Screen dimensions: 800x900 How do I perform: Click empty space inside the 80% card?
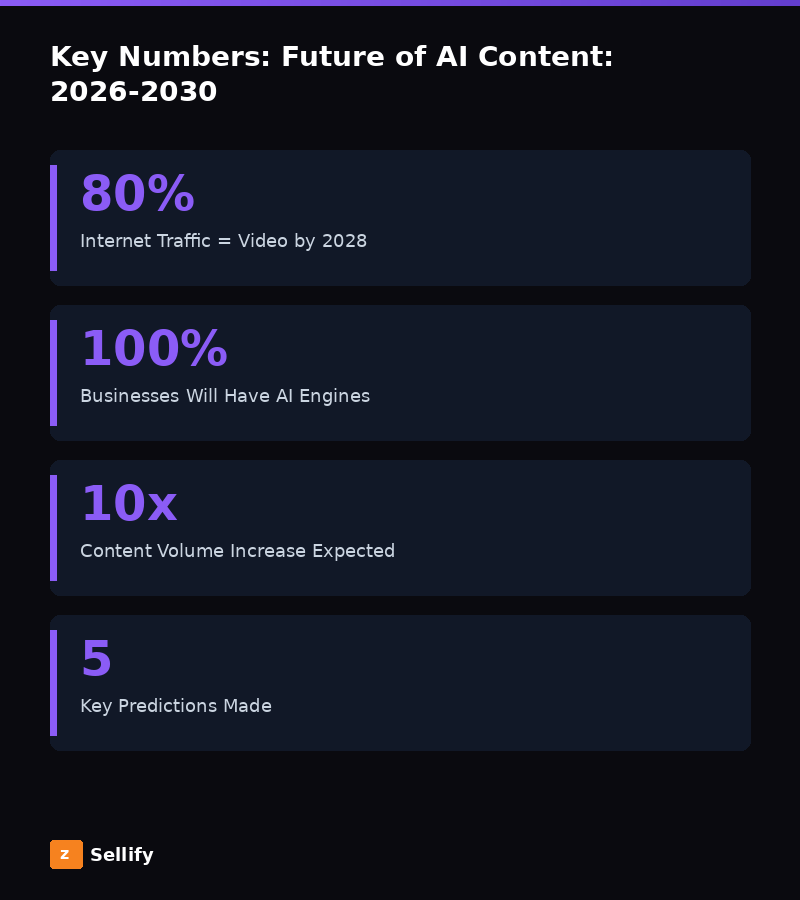click(560, 218)
